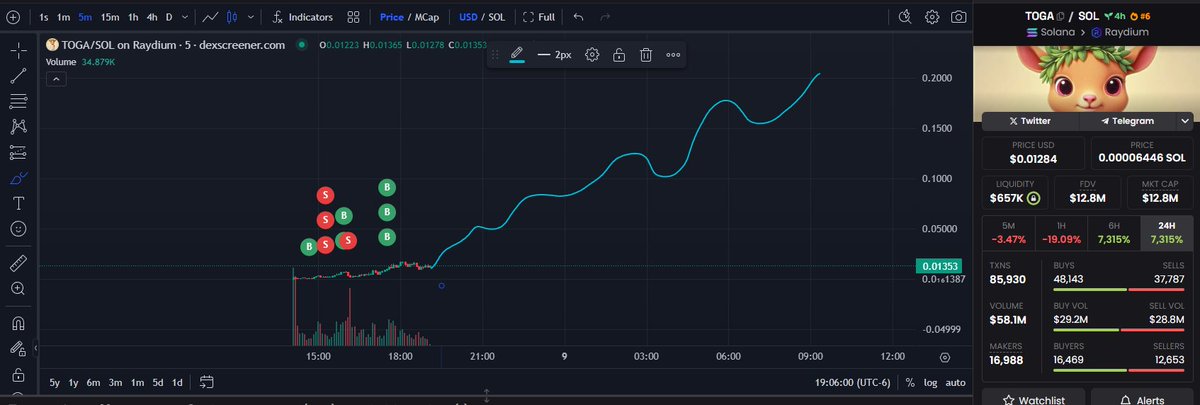The height and width of the screenshot is (405, 1200).
Task: Switch to the D daily timeframe
Action: 169,17
